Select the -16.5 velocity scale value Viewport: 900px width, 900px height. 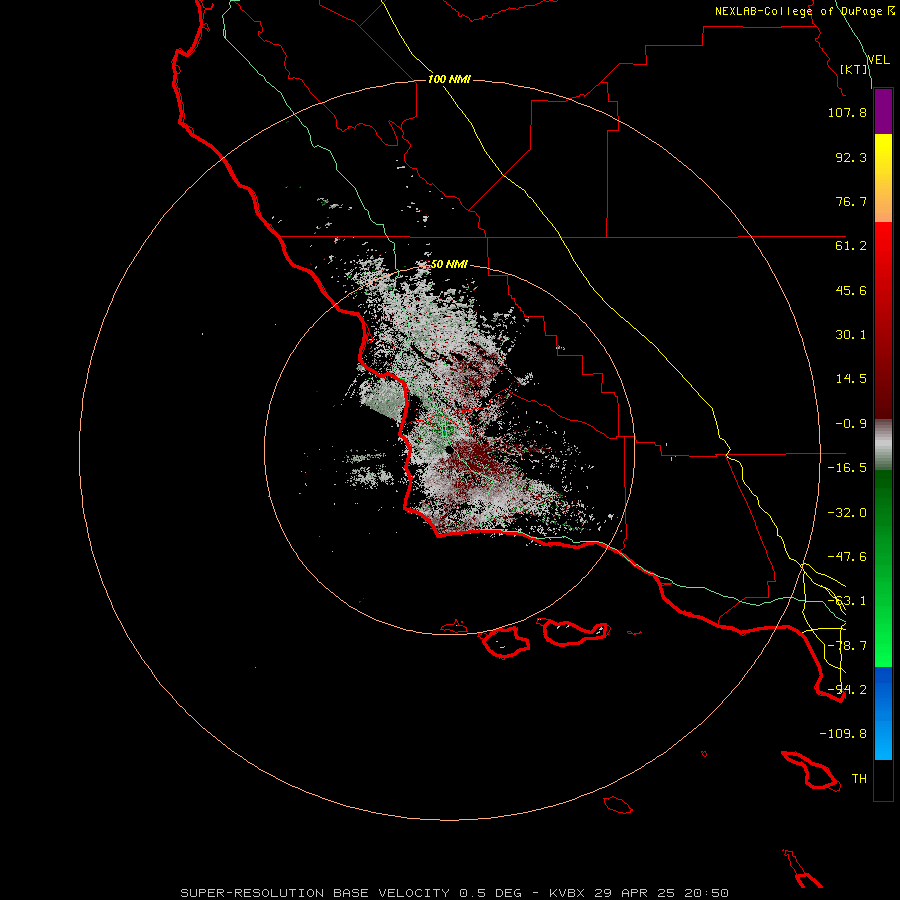[x=847, y=468]
